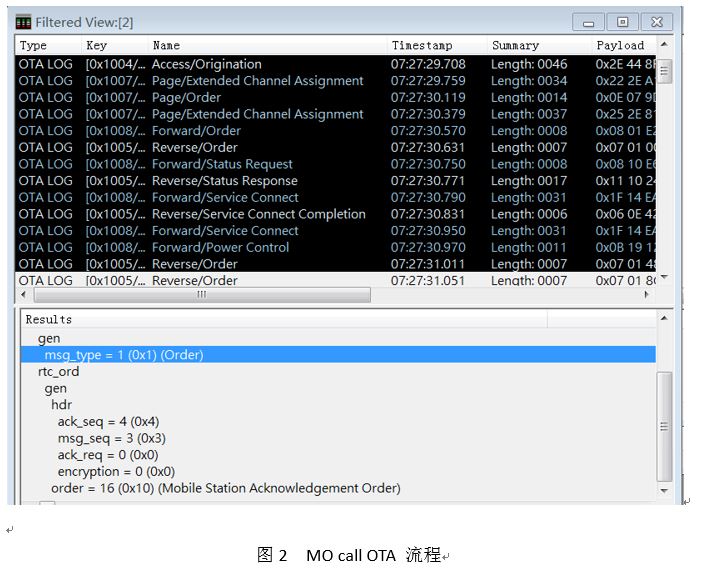This screenshot has height=574, width=701.
Task: Click the Results pane scrollbar thumb
Action: pos(664,426)
